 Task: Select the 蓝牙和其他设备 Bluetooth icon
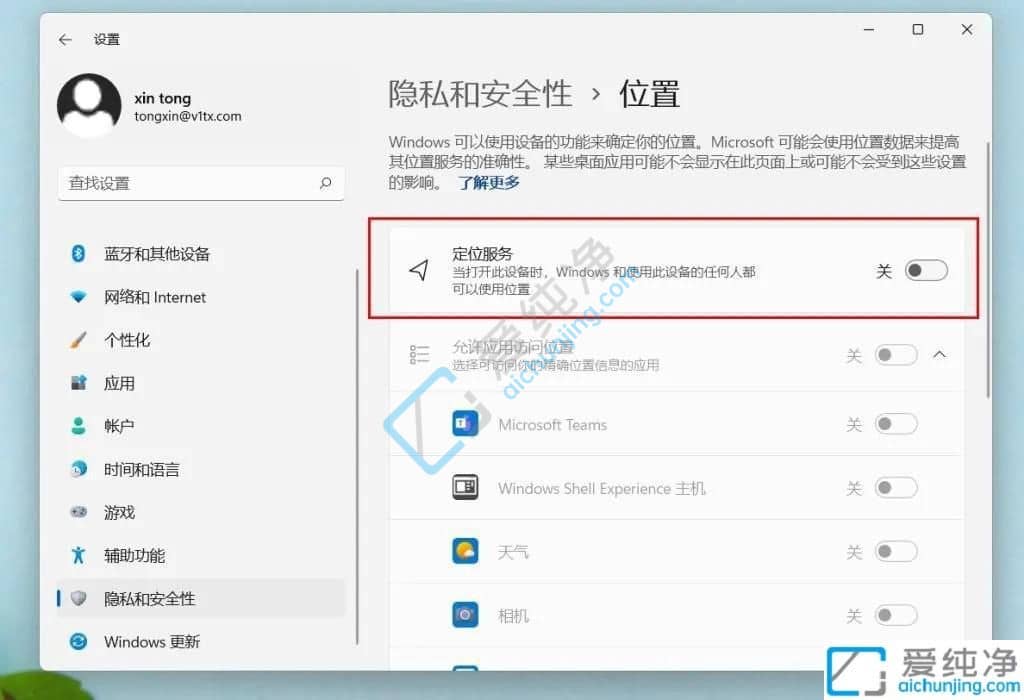(80, 254)
